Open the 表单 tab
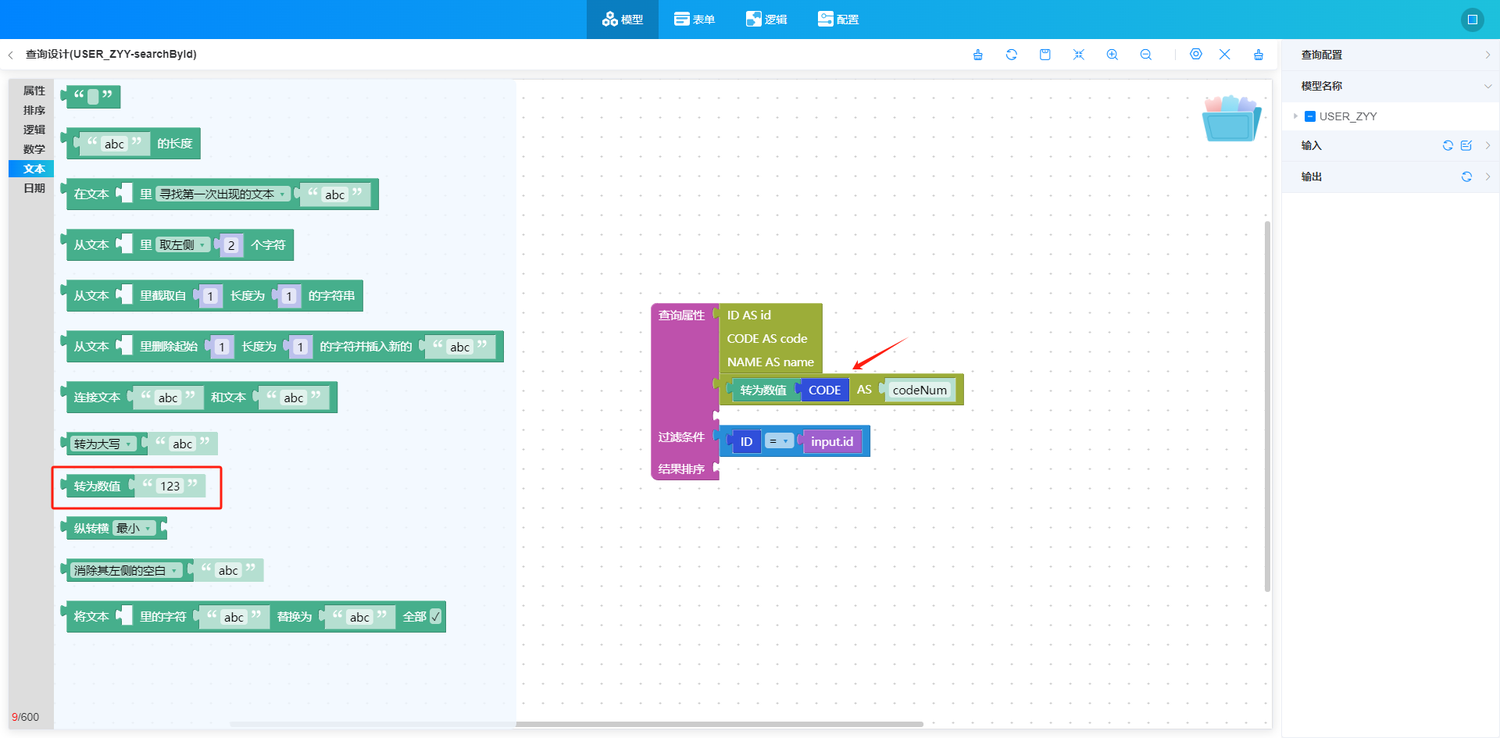The width and height of the screenshot is (1500, 738). tap(694, 19)
